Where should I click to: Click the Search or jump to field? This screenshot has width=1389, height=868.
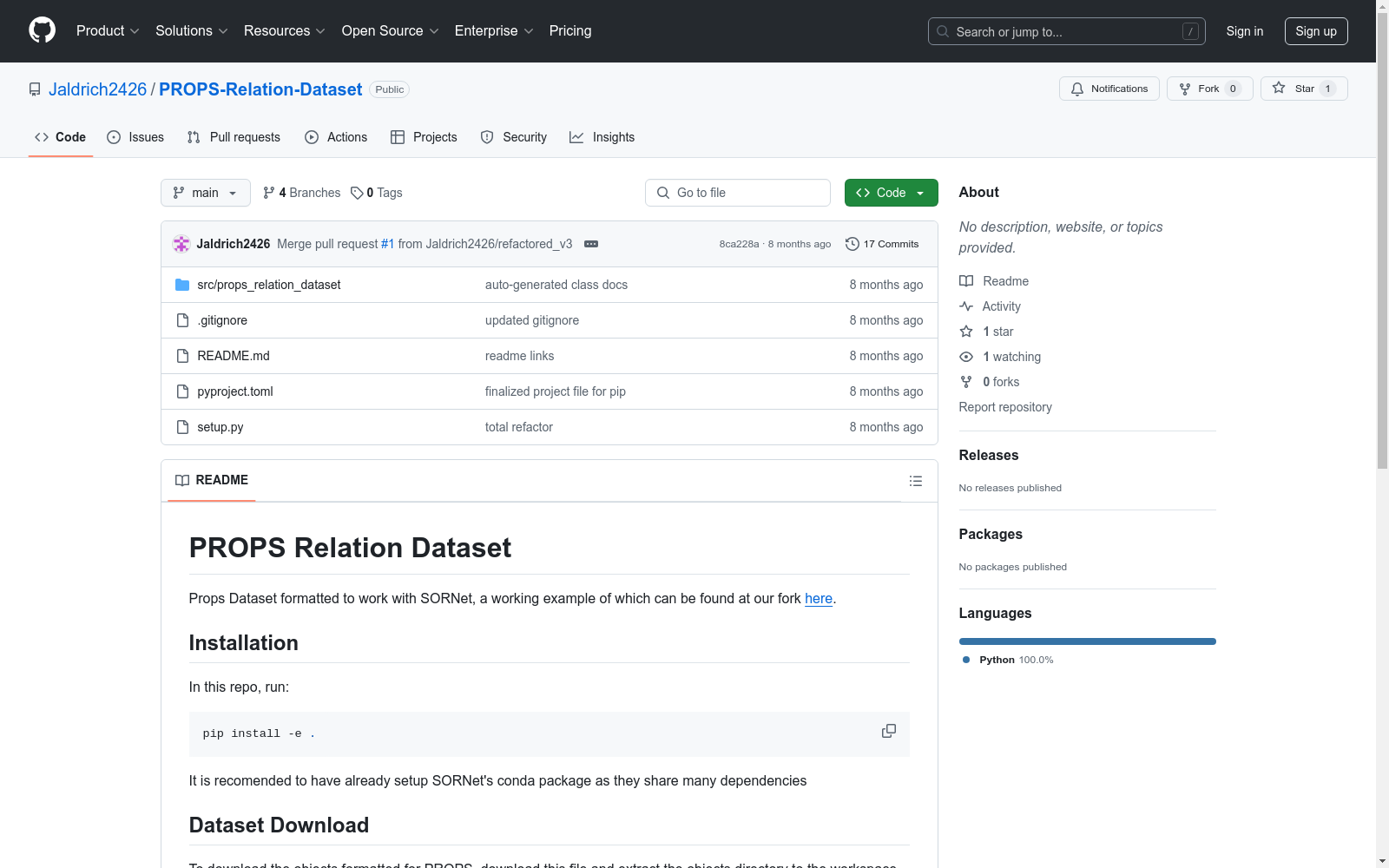pos(1067,31)
